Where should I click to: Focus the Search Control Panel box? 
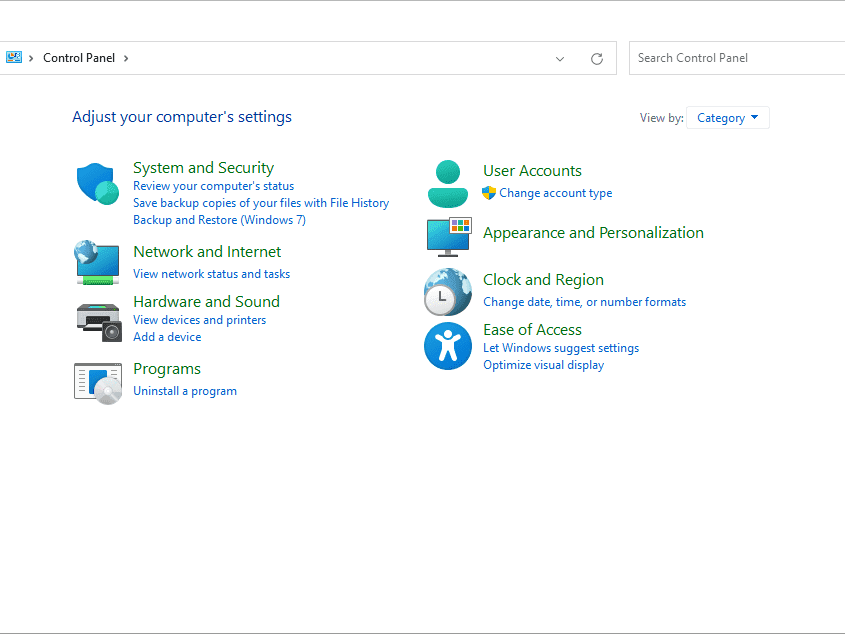point(737,58)
